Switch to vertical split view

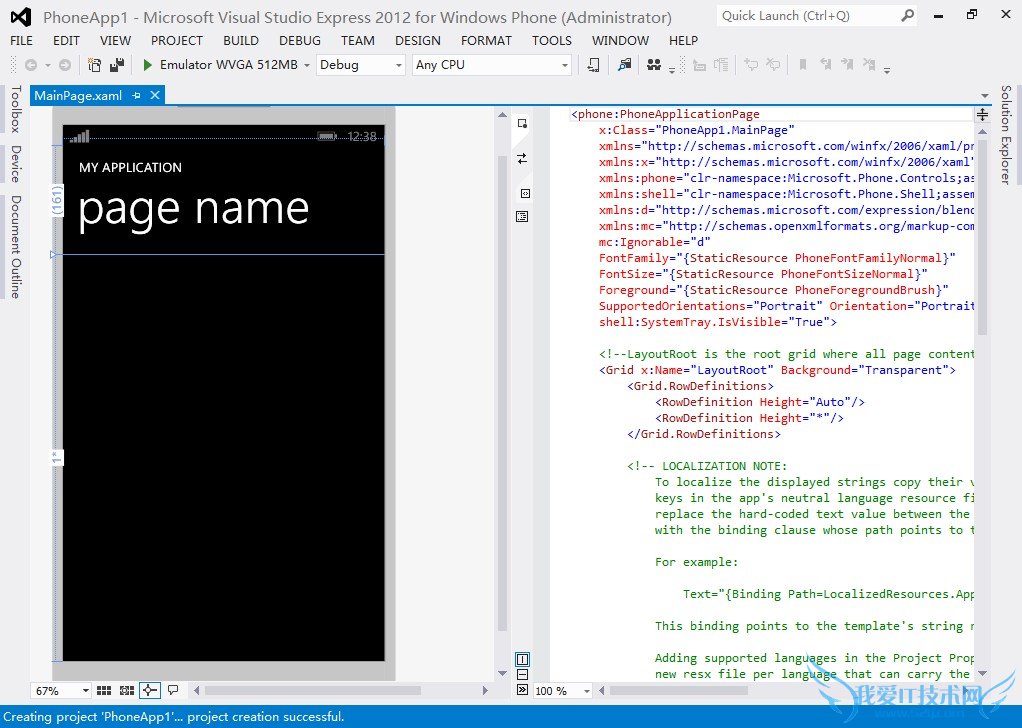[x=522, y=659]
